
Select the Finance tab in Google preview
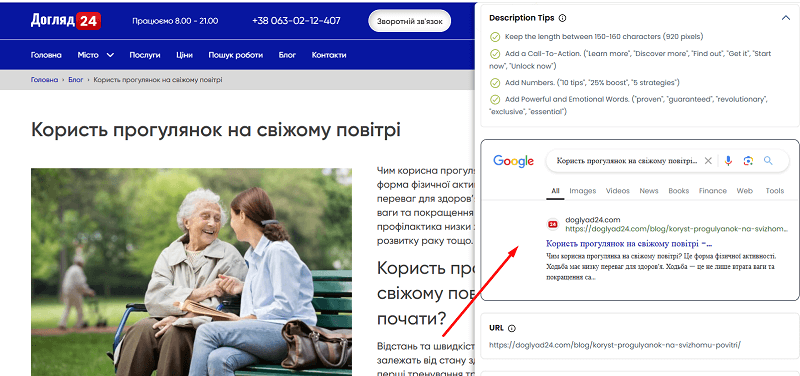point(713,191)
